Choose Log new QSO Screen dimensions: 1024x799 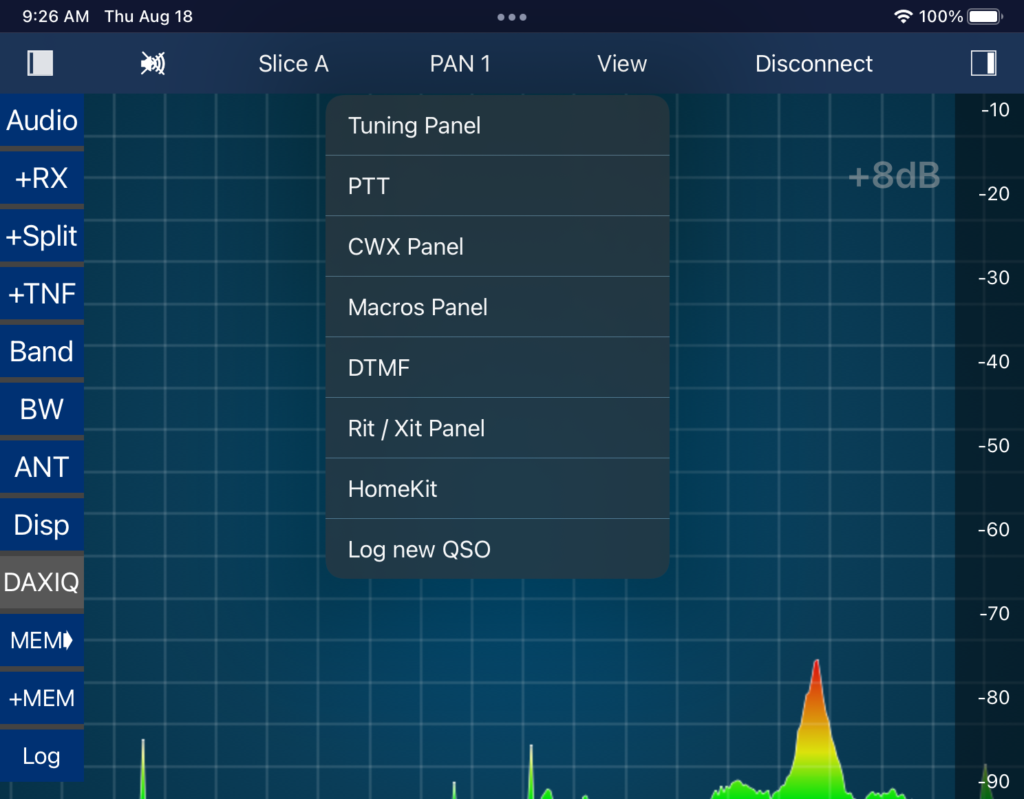(498, 549)
